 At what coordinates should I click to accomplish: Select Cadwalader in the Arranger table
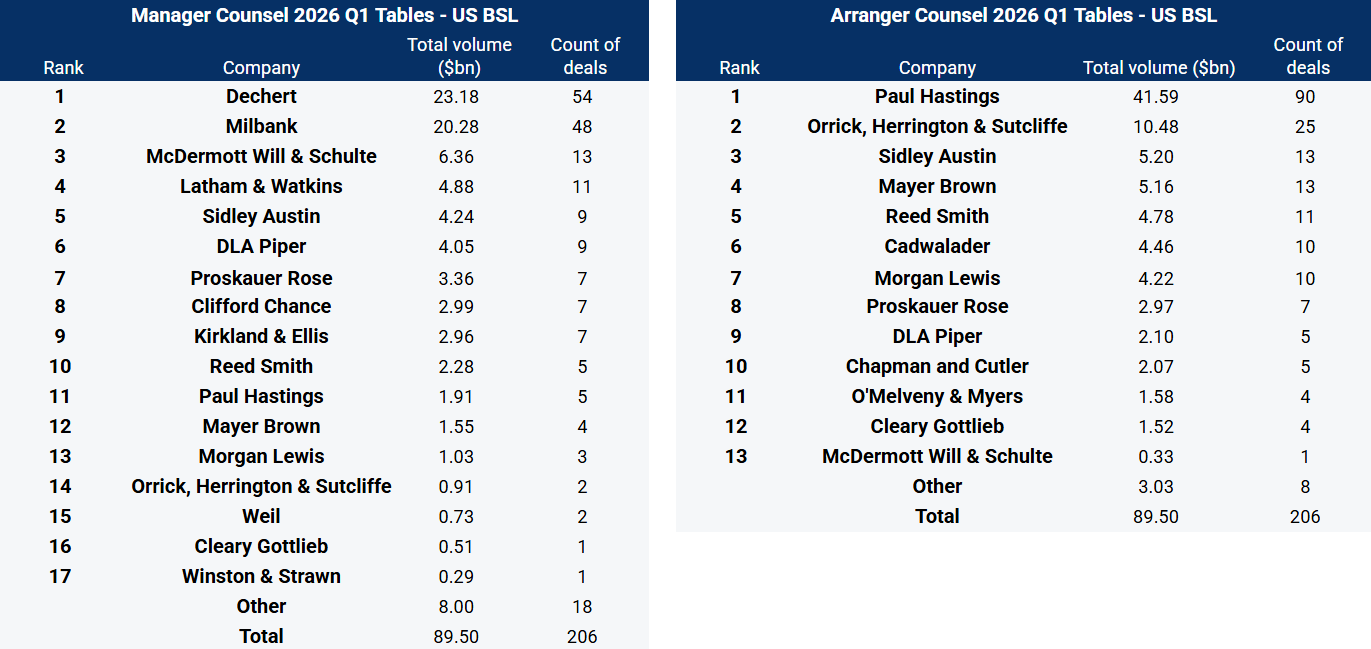coord(937,247)
